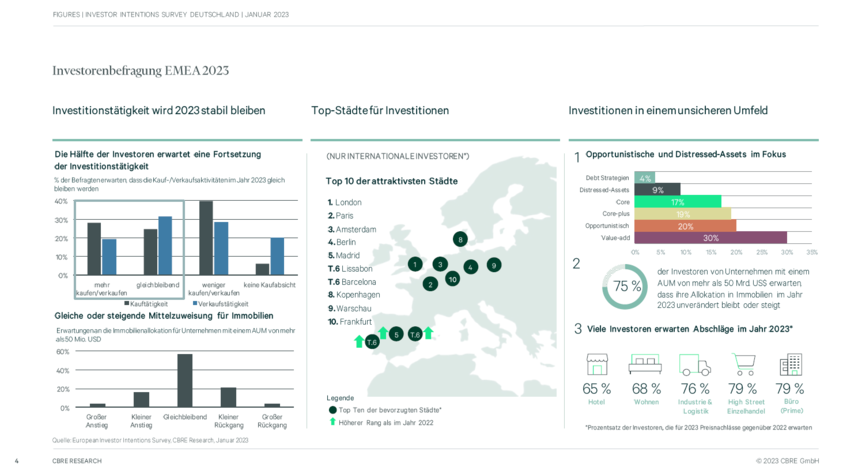The image size is (843, 474).
Task: Click page number 4 in footer
Action: (17, 461)
